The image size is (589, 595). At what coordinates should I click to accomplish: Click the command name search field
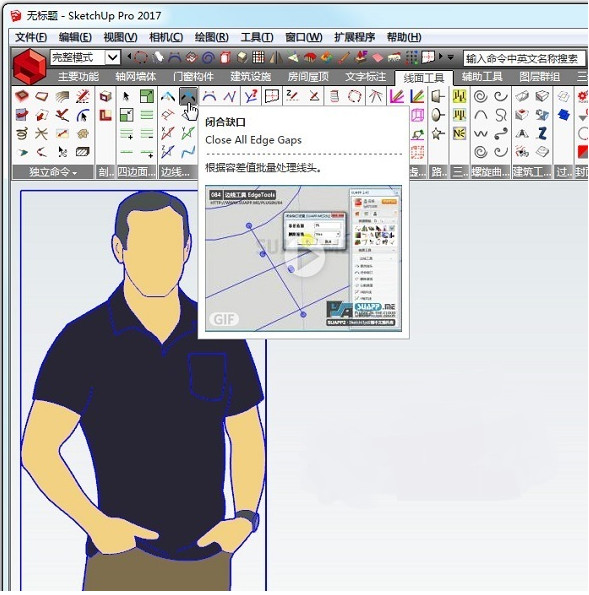(x=523, y=58)
